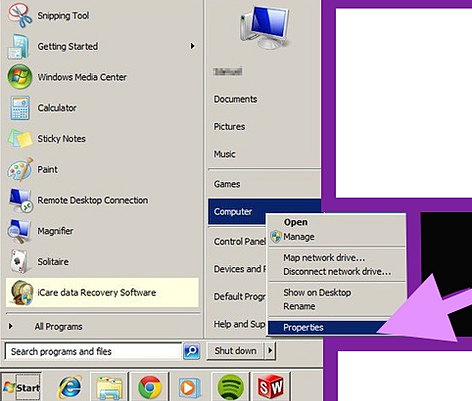Screen dimensions: 472x401
Task: Launch Google Chrome from taskbar
Action: [x=150, y=387]
